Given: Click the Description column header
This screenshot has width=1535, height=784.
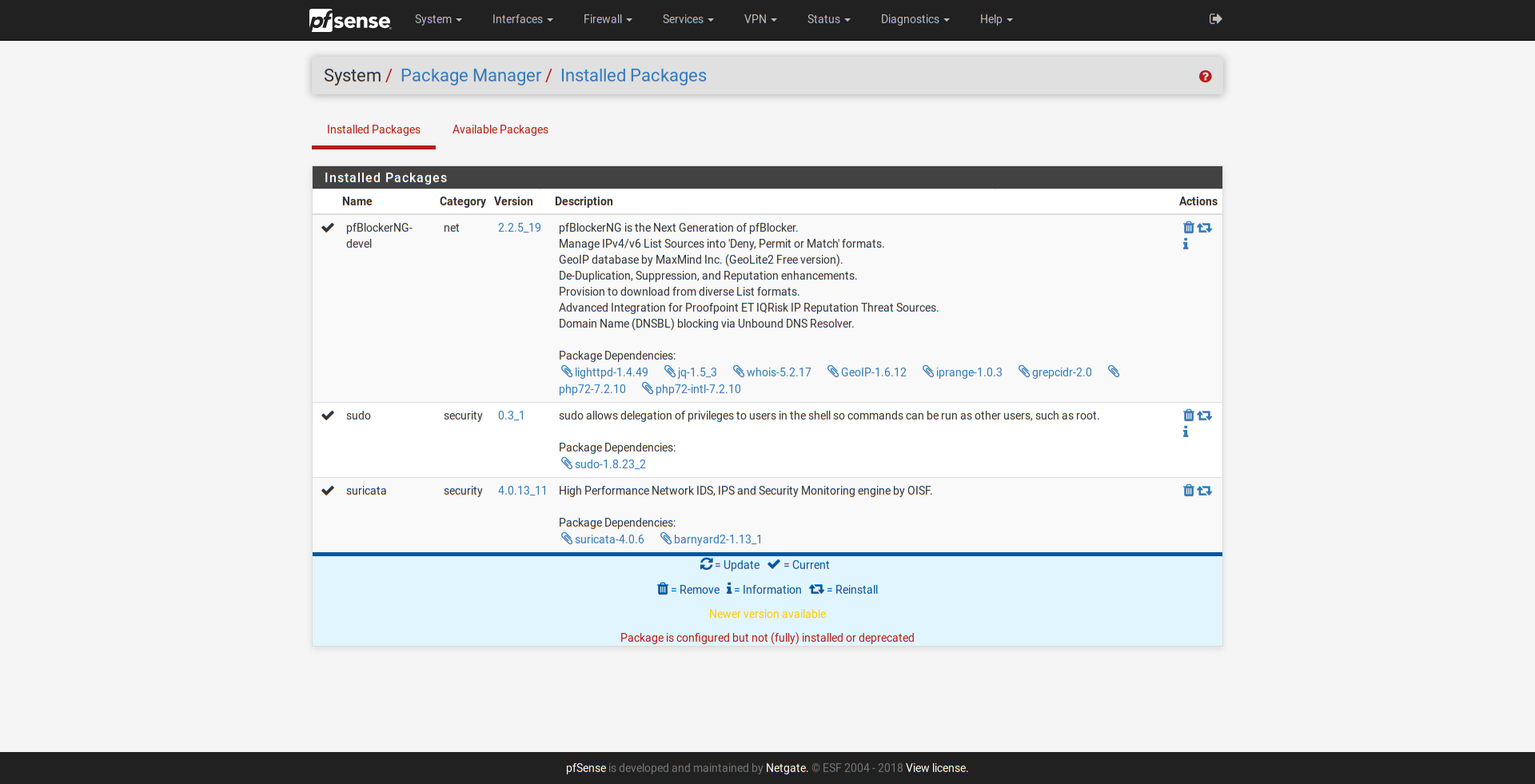Looking at the screenshot, I should click(584, 201).
